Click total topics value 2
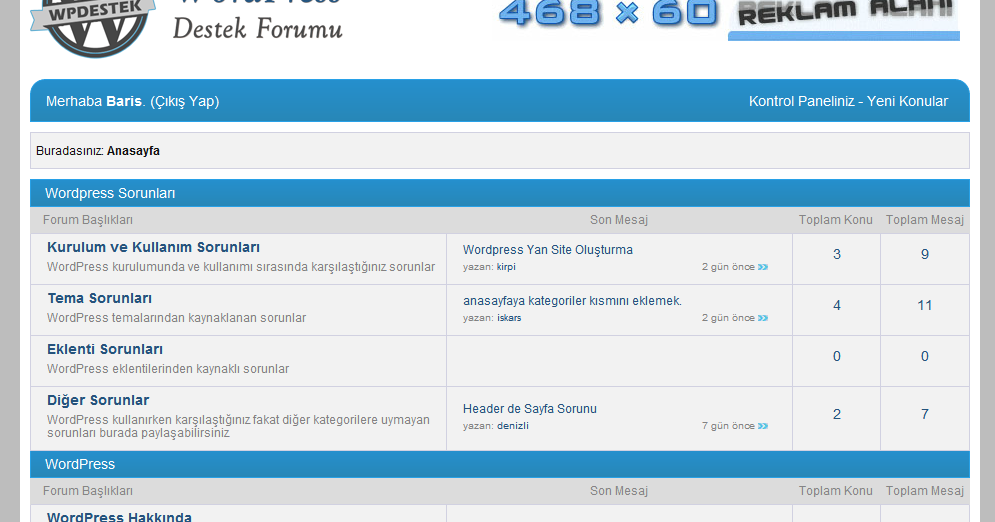The width and height of the screenshot is (995, 522). tap(836, 414)
